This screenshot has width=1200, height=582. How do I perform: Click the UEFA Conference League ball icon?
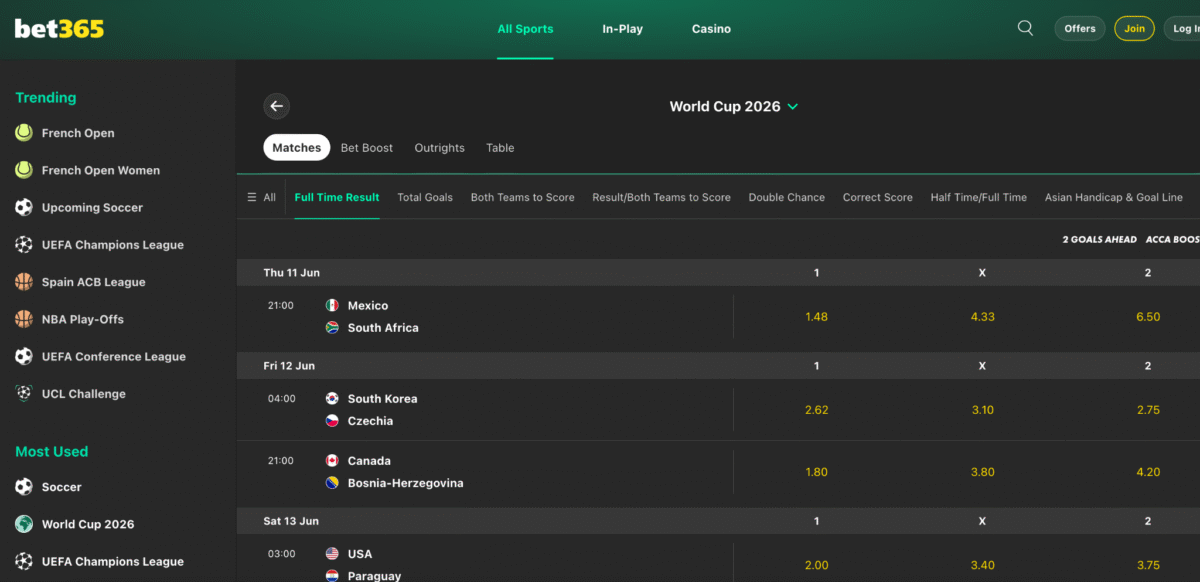tap(24, 356)
